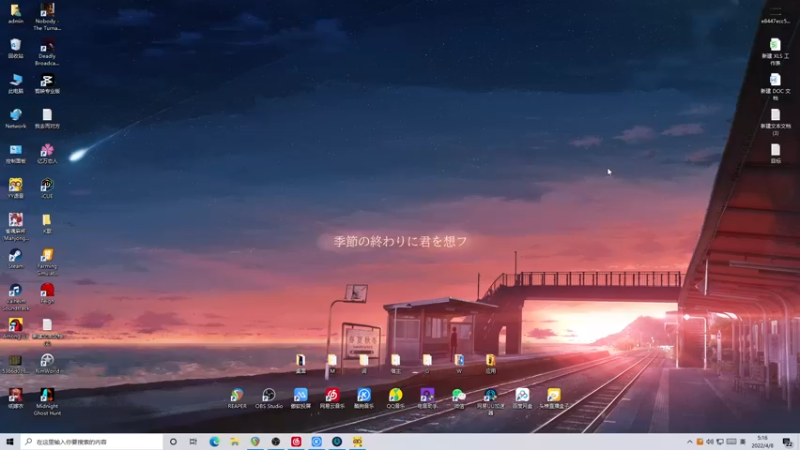Select the OBS Studio desktop shortcut

click(269, 398)
